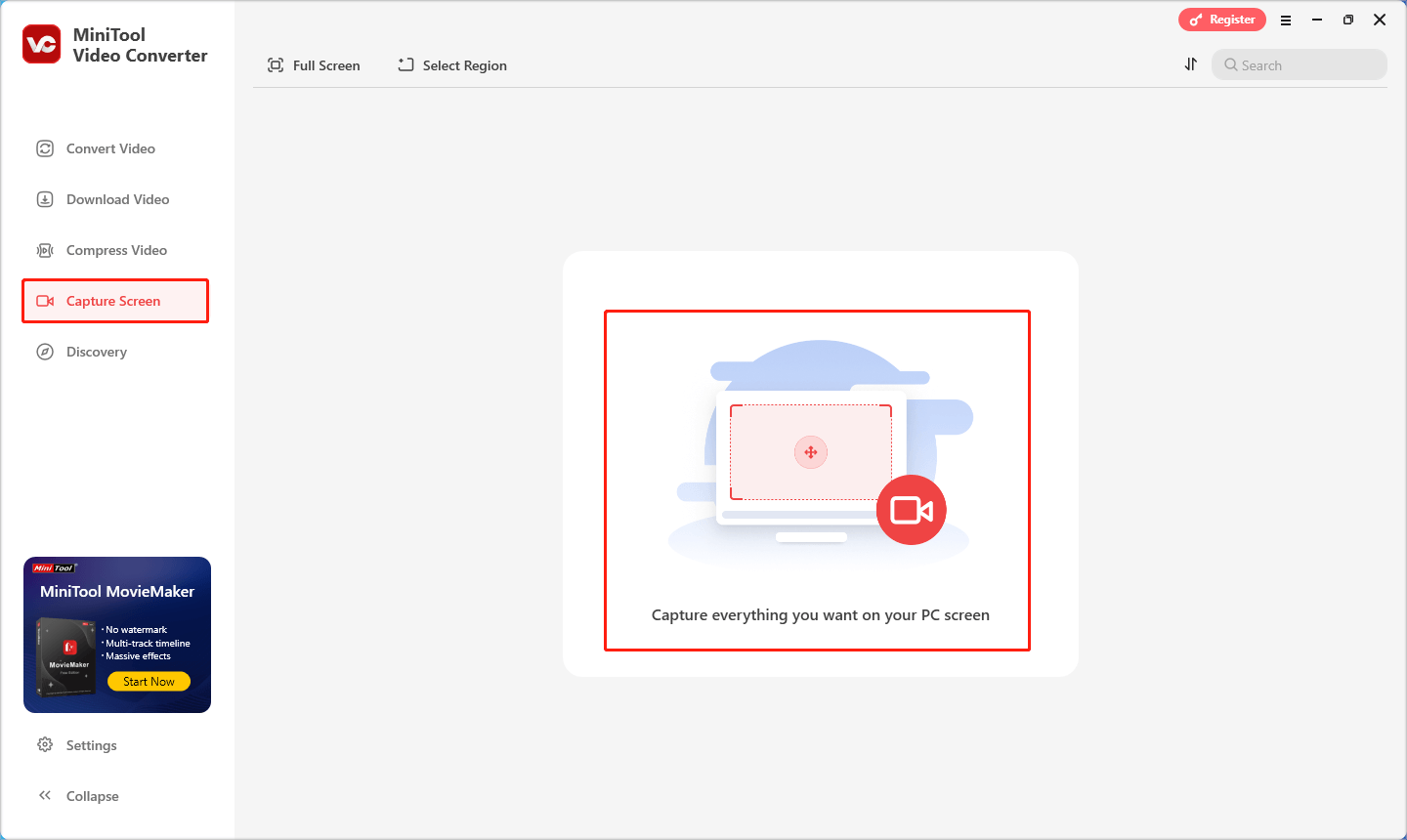Select Capture Screen in sidebar
Screen dimensions: 1407x840
(115, 301)
